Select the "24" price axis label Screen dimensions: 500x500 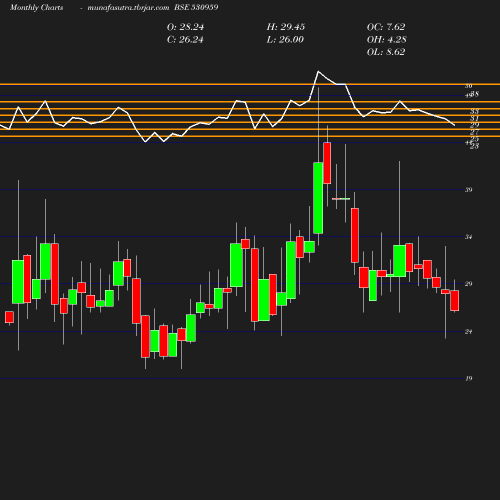pos(469,332)
